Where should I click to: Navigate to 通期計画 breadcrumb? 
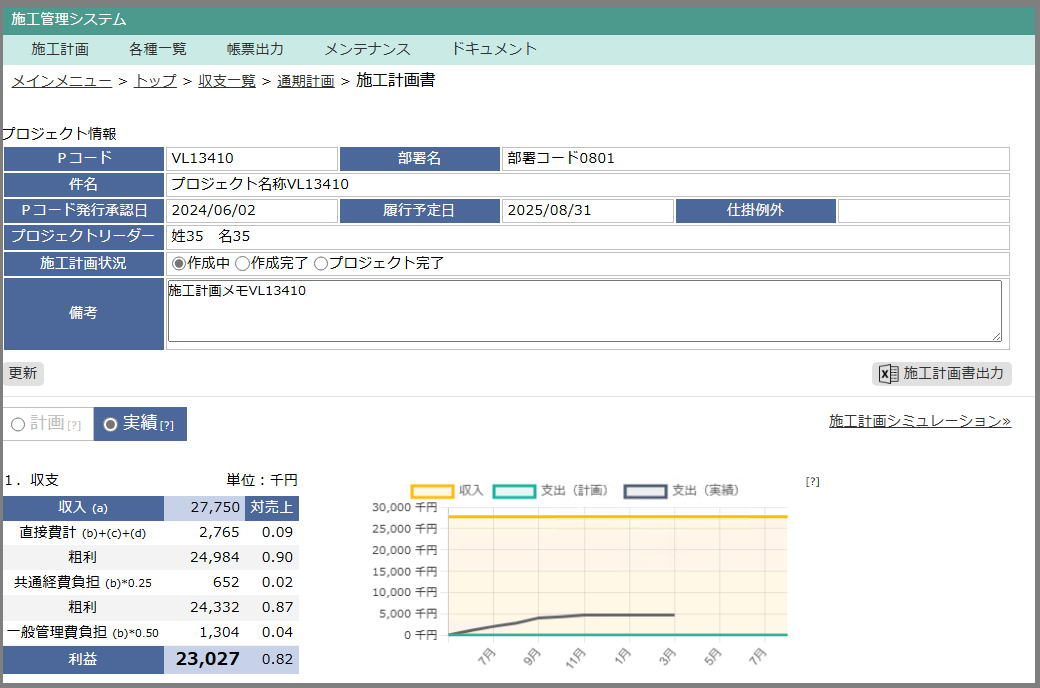click(x=306, y=81)
